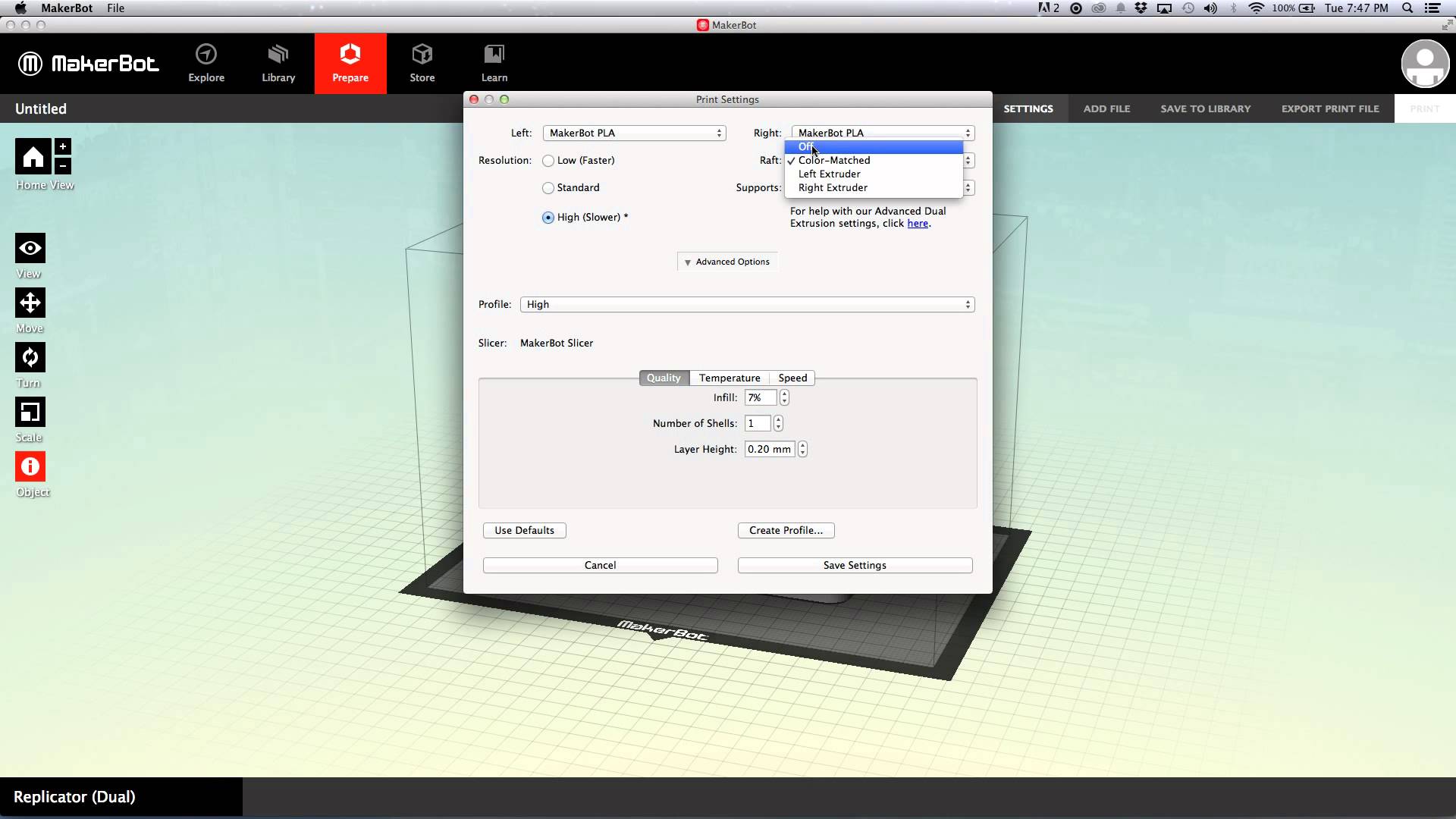Click SAVE TO LIBRARY

pyautogui.click(x=1206, y=109)
